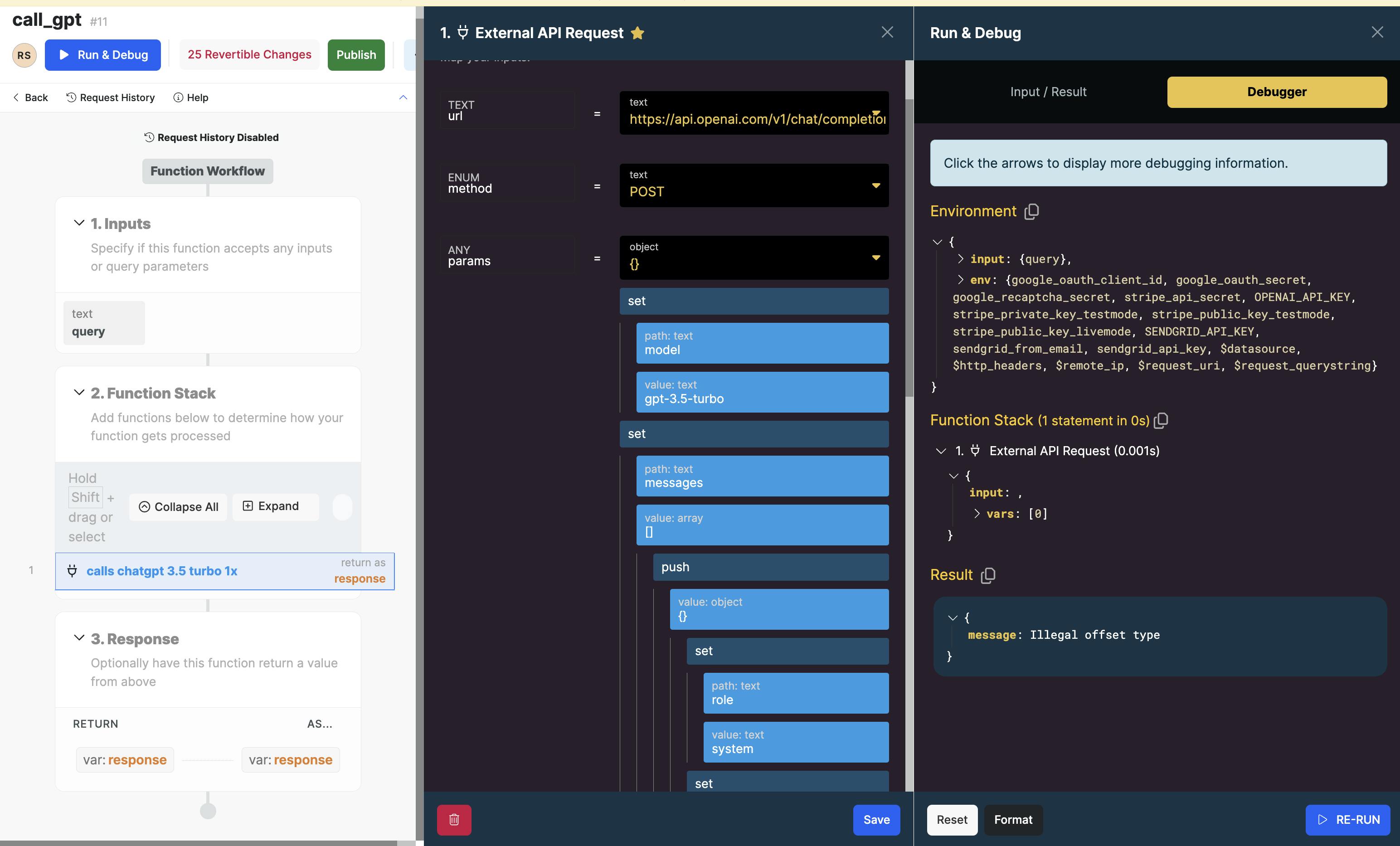Screen dimensions: 1400x846
Task: Click the red trash delete icon
Action: (x=453, y=819)
